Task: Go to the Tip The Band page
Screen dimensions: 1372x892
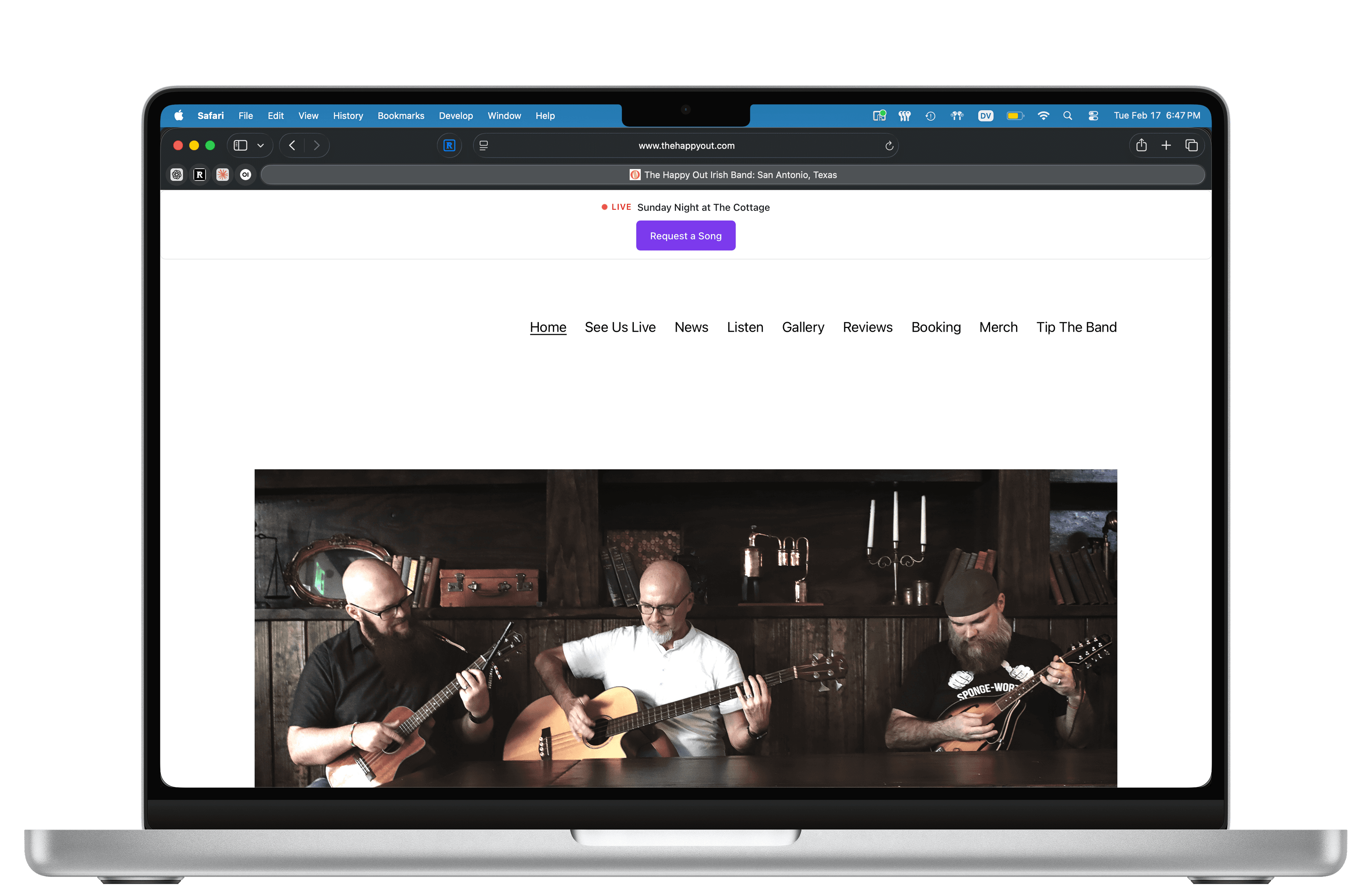Action: (x=1076, y=327)
